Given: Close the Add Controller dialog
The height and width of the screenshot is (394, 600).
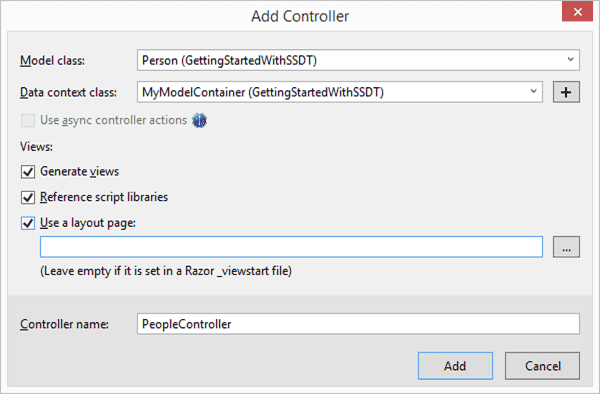Looking at the screenshot, I should coord(577,12).
